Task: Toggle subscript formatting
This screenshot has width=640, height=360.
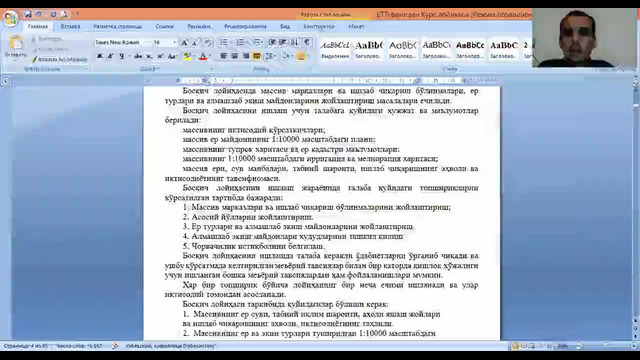Action: tap(149, 56)
